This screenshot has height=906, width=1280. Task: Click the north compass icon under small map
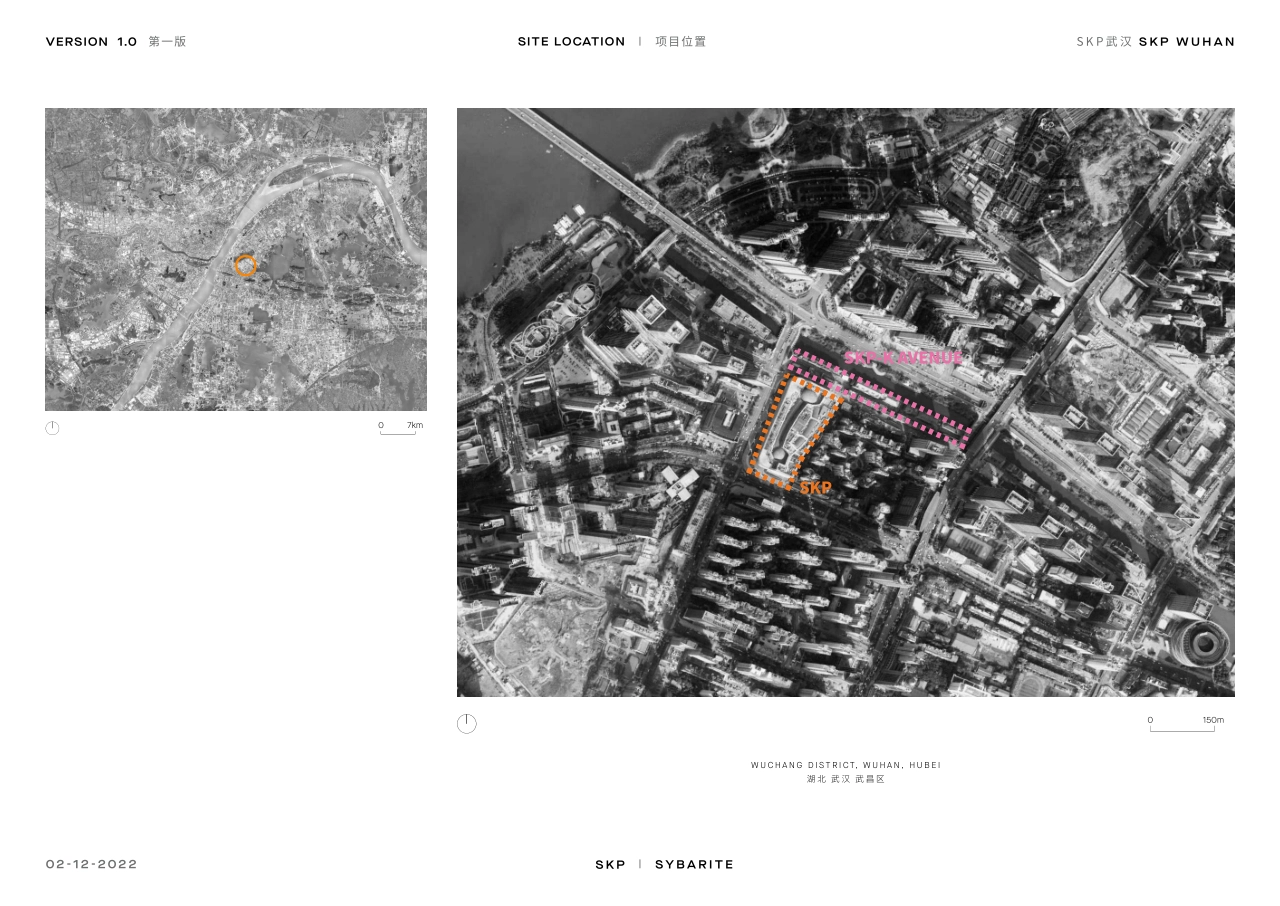point(52,428)
